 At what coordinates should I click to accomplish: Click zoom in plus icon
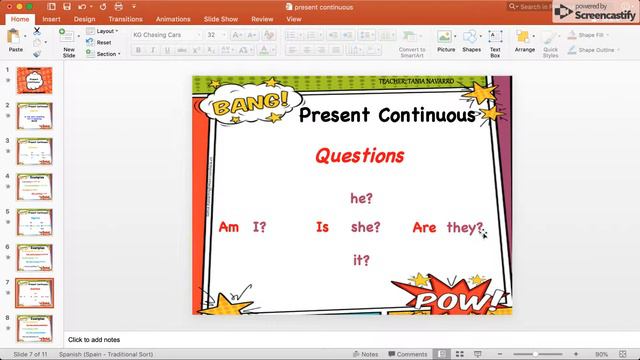click(x=576, y=354)
